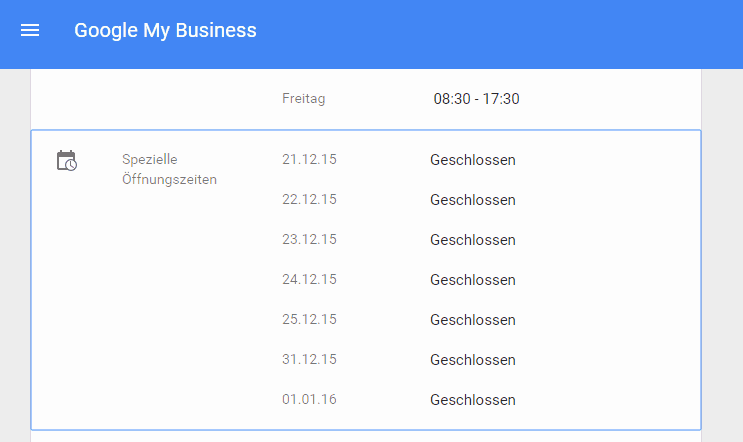This screenshot has height=442, width=743.
Task: Click the Freitag weekday label
Action: pos(304,99)
